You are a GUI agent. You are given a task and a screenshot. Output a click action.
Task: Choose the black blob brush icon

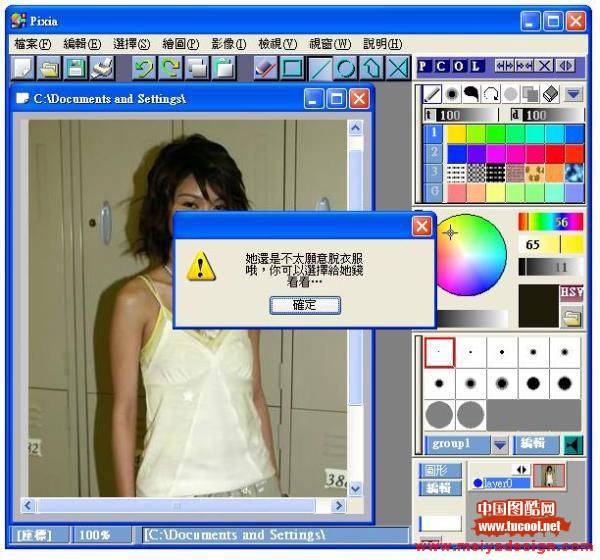(x=471, y=93)
